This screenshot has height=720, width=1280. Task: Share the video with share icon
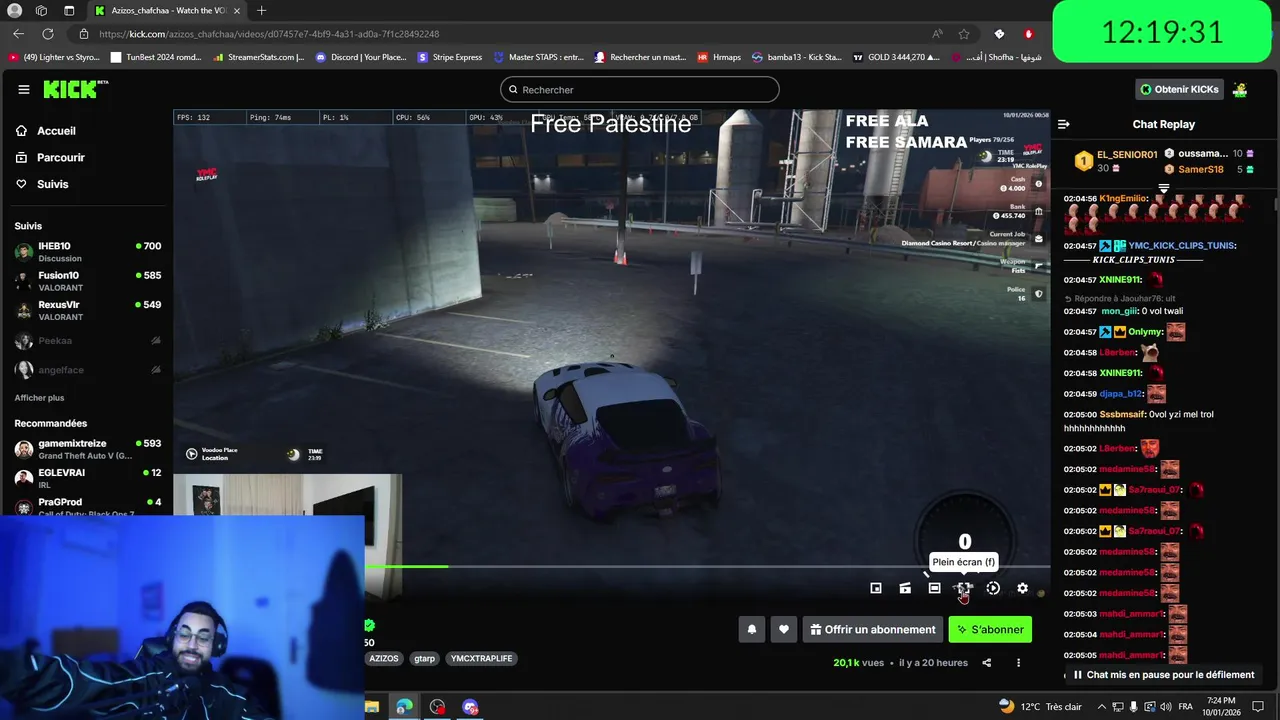pyautogui.click(x=986, y=663)
